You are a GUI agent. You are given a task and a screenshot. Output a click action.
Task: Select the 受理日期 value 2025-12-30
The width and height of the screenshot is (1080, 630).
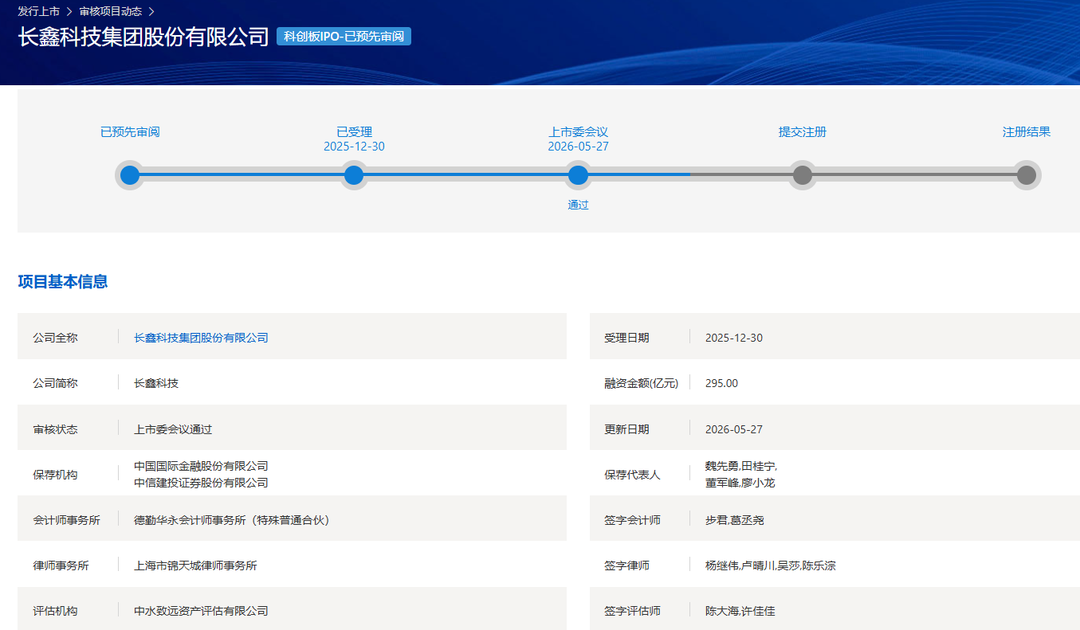click(734, 337)
